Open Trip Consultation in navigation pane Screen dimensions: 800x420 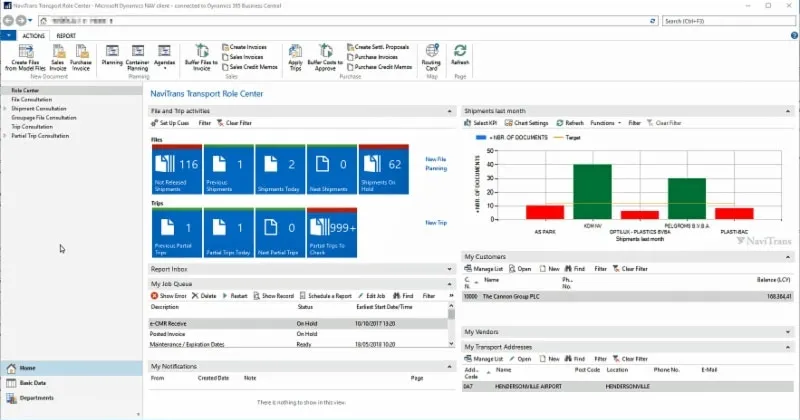pos(32,127)
